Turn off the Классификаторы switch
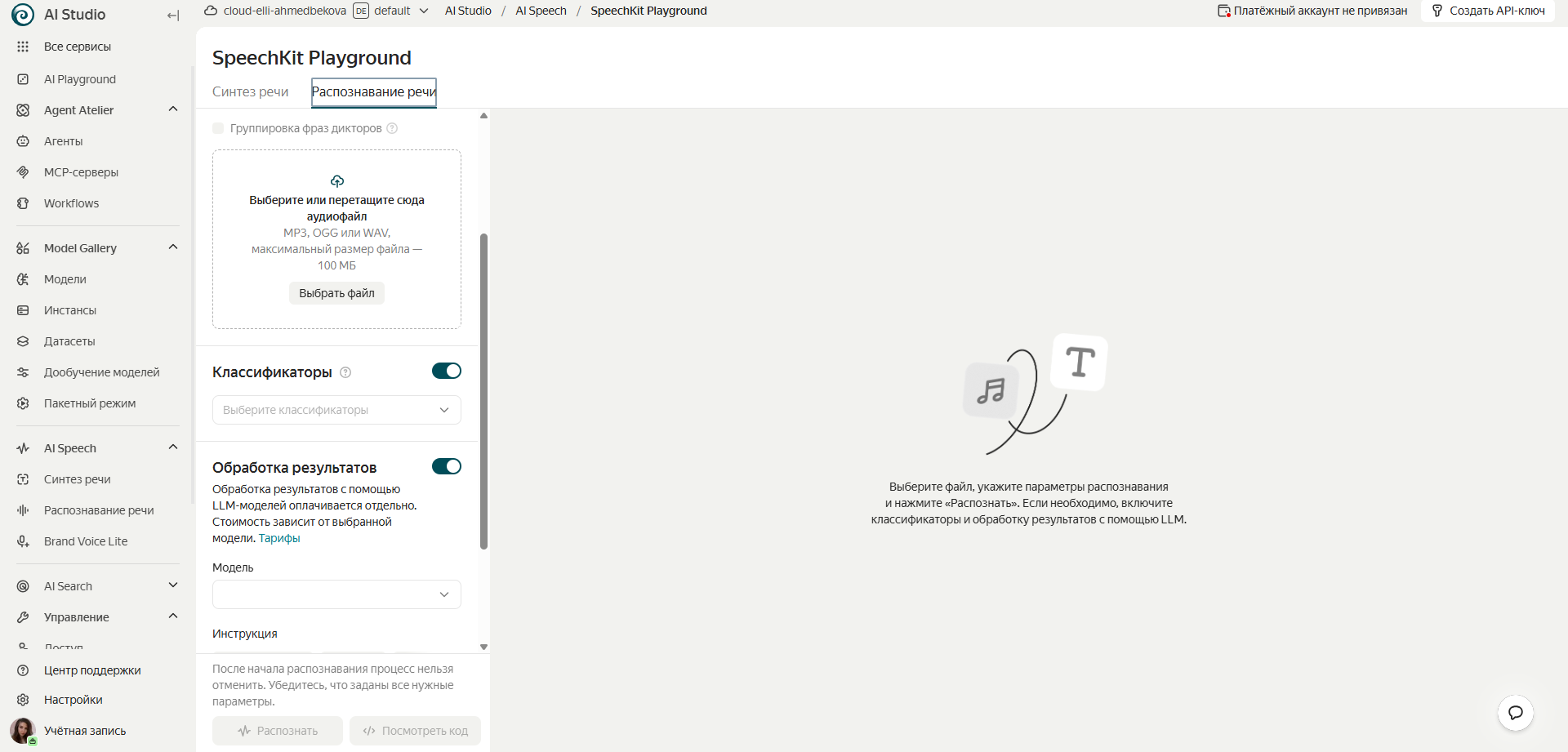Screen dimensions: 1568x752 (447, 371)
